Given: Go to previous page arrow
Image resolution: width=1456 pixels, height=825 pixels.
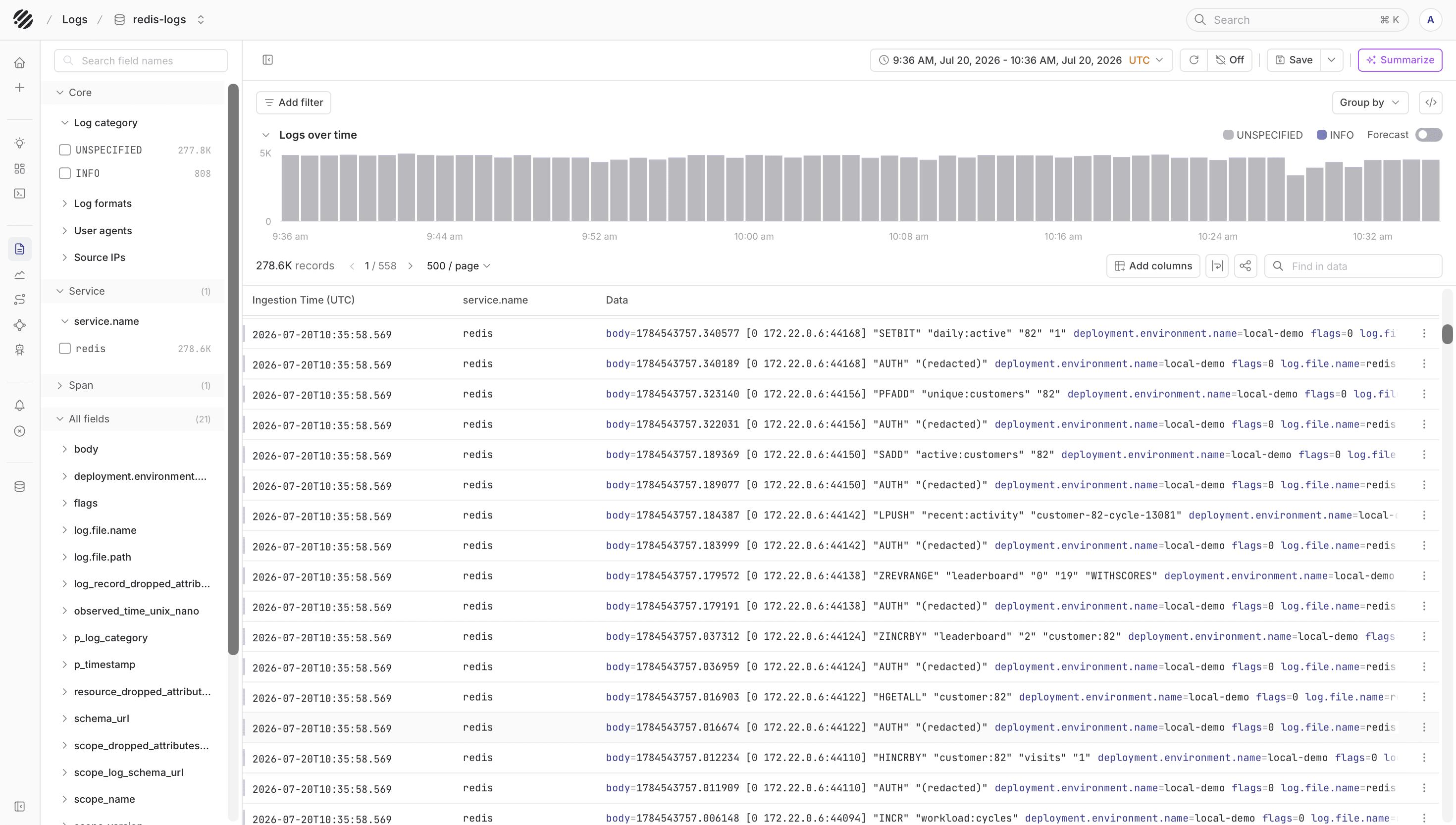Looking at the screenshot, I should [352, 266].
